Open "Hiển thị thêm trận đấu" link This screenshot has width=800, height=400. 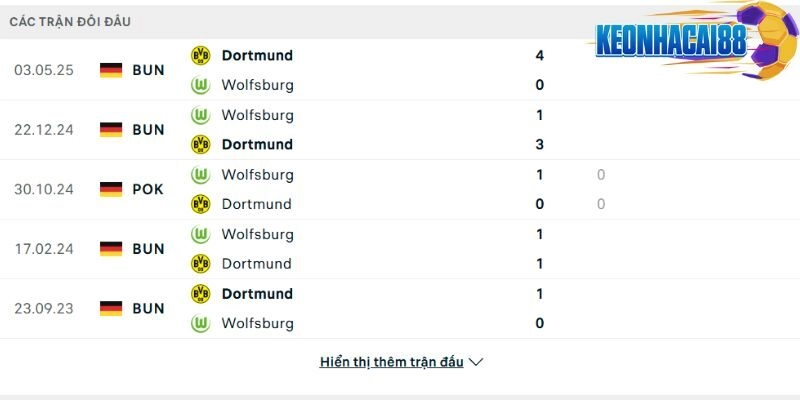click(x=391, y=362)
